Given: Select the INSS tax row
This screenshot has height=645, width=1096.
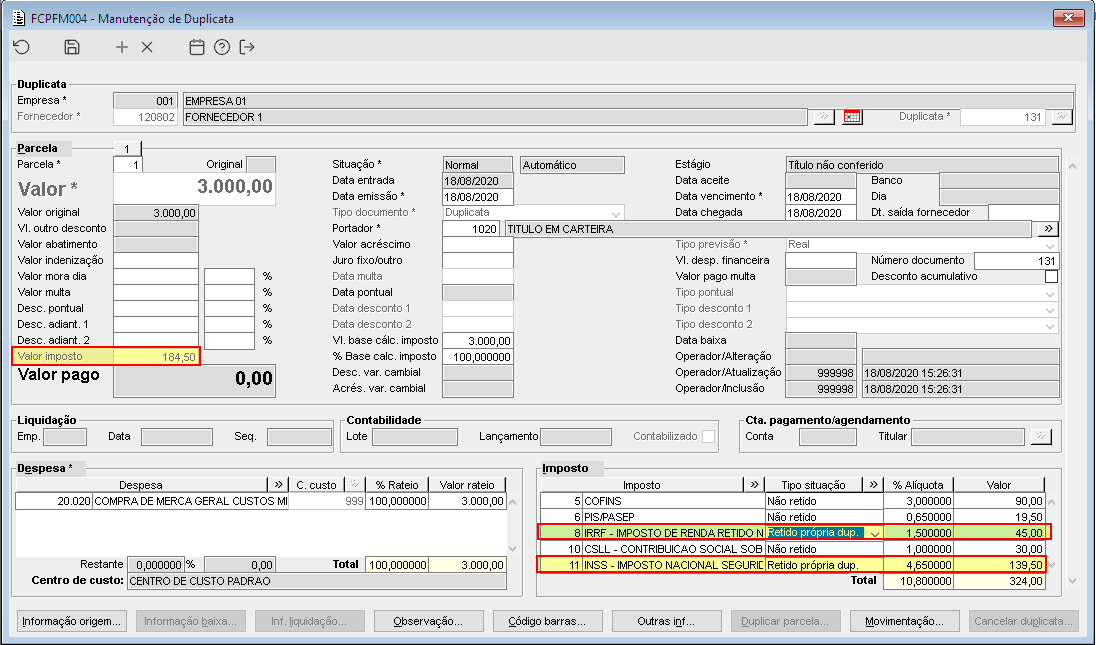Looking at the screenshot, I should [793, 565].
